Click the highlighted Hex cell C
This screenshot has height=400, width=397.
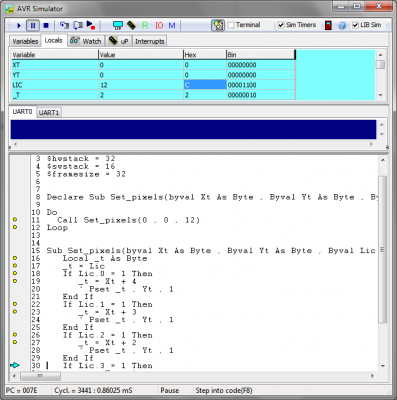pyautogui.click(x=205, y=85)
